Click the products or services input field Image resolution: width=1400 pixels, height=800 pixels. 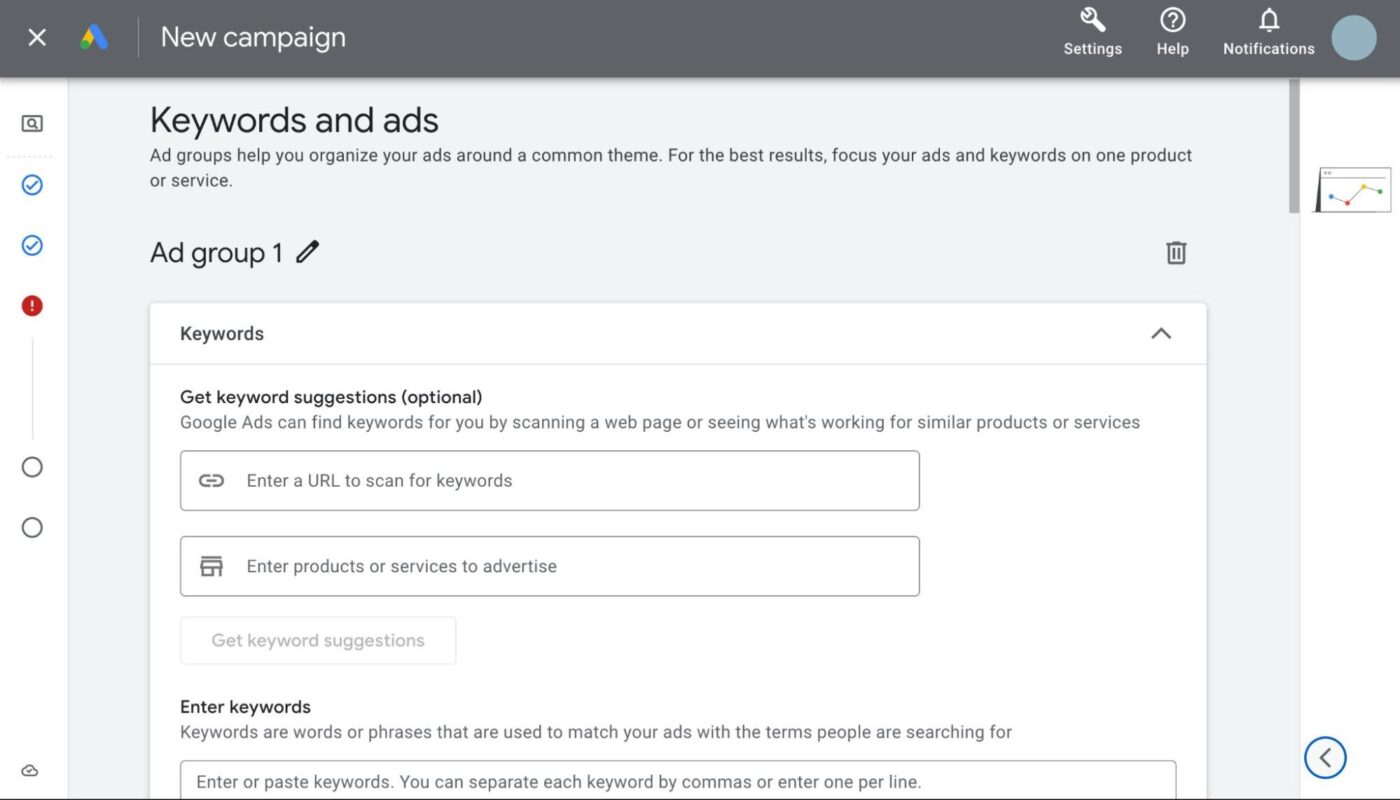[550, 566]
